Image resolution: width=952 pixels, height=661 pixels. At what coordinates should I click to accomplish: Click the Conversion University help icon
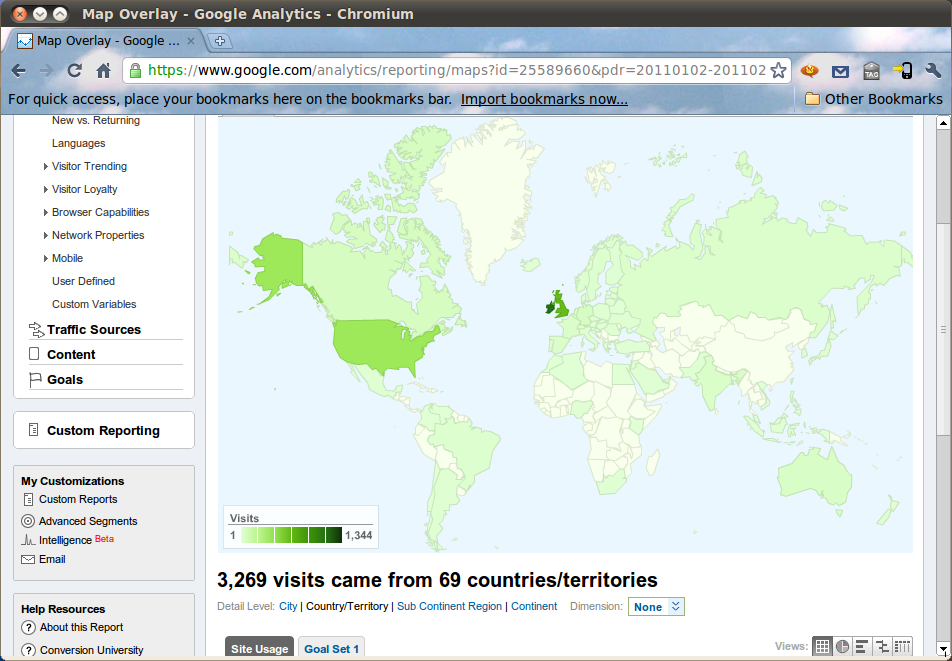click(29, 649)
